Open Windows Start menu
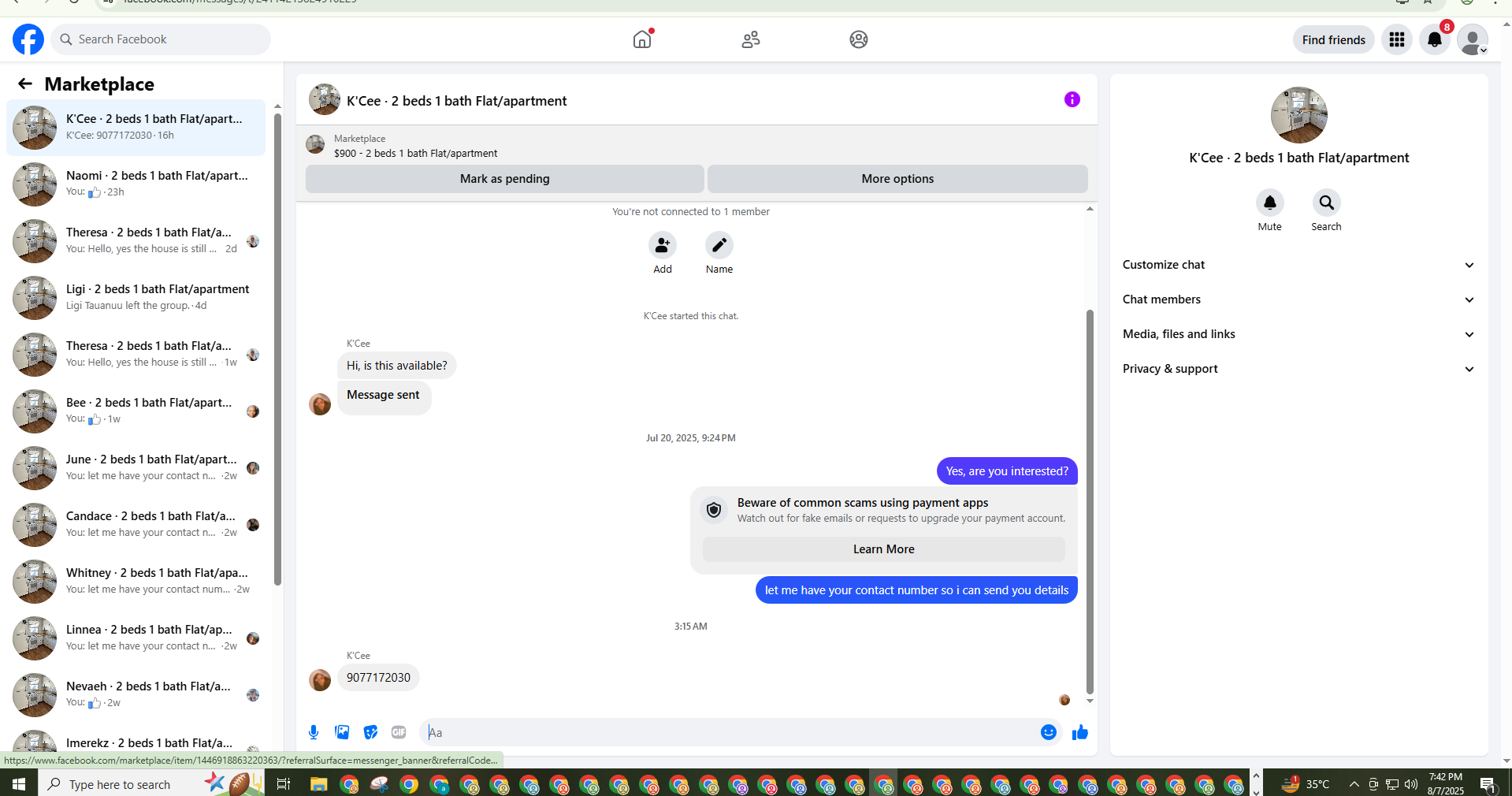The image size is (1512, 796). 19,784
